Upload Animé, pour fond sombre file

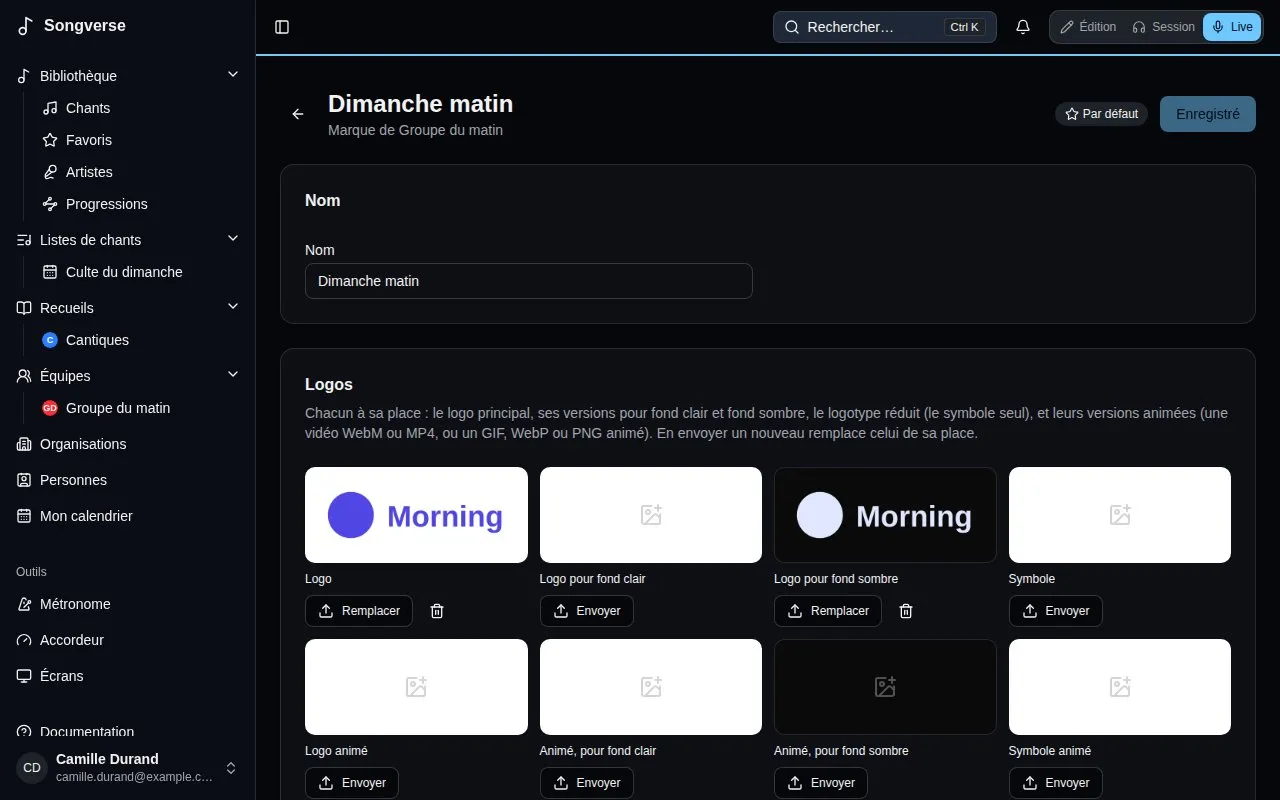[x=821, y=783]
